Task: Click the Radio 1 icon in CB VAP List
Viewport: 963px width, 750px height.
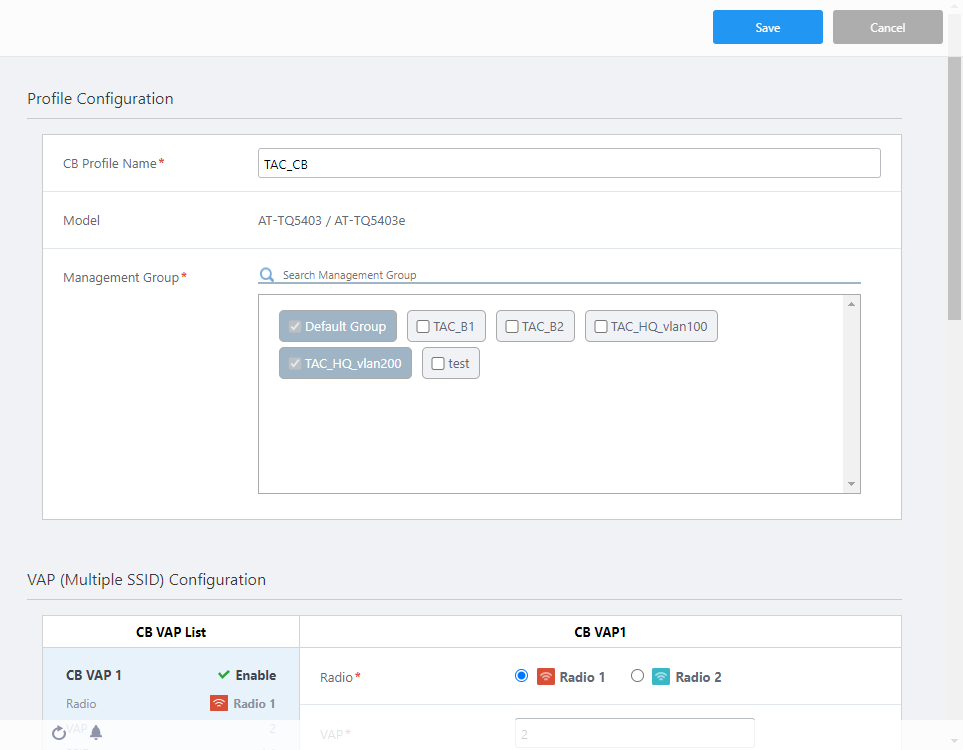Action: 219,703
